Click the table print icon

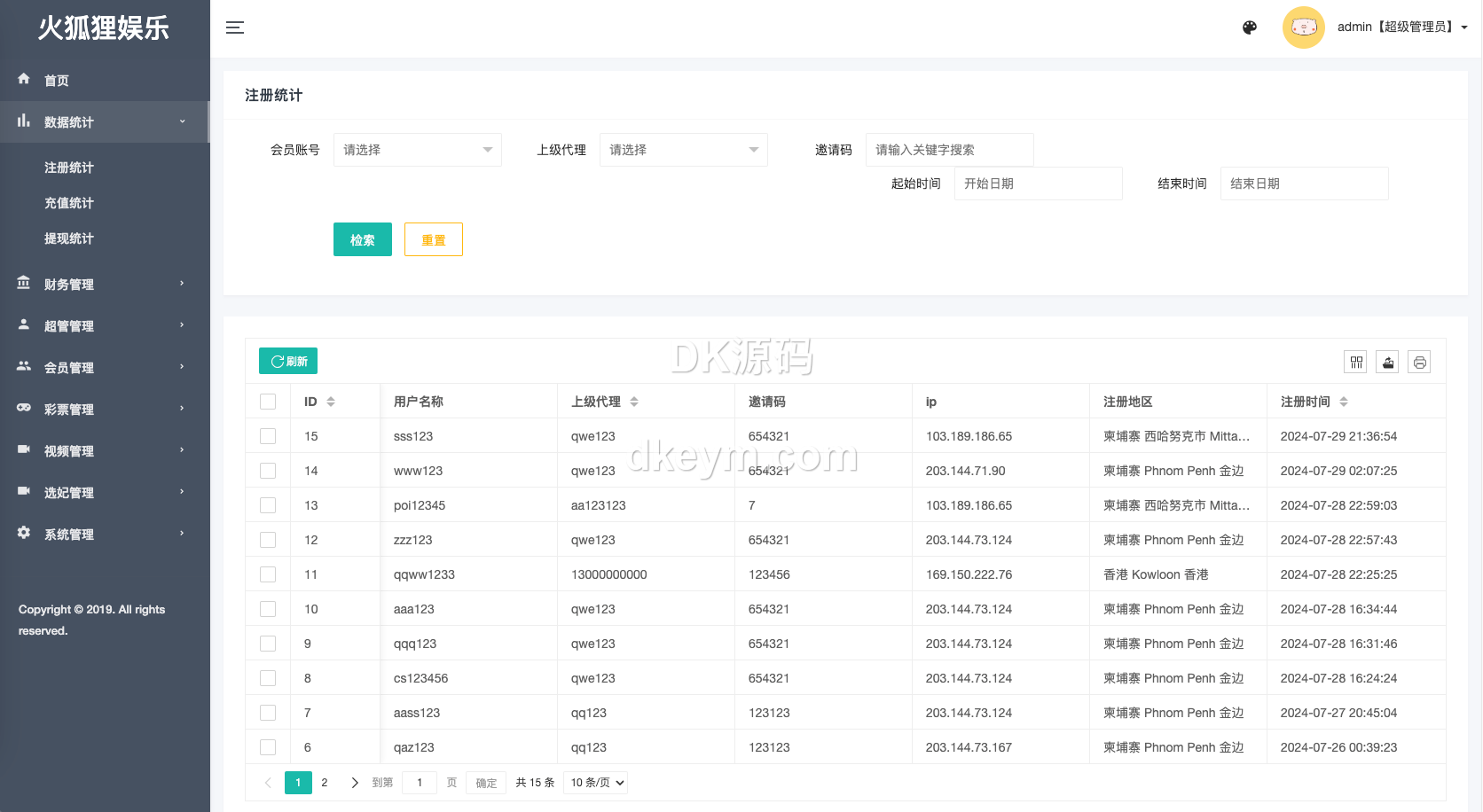[1420, 362]
